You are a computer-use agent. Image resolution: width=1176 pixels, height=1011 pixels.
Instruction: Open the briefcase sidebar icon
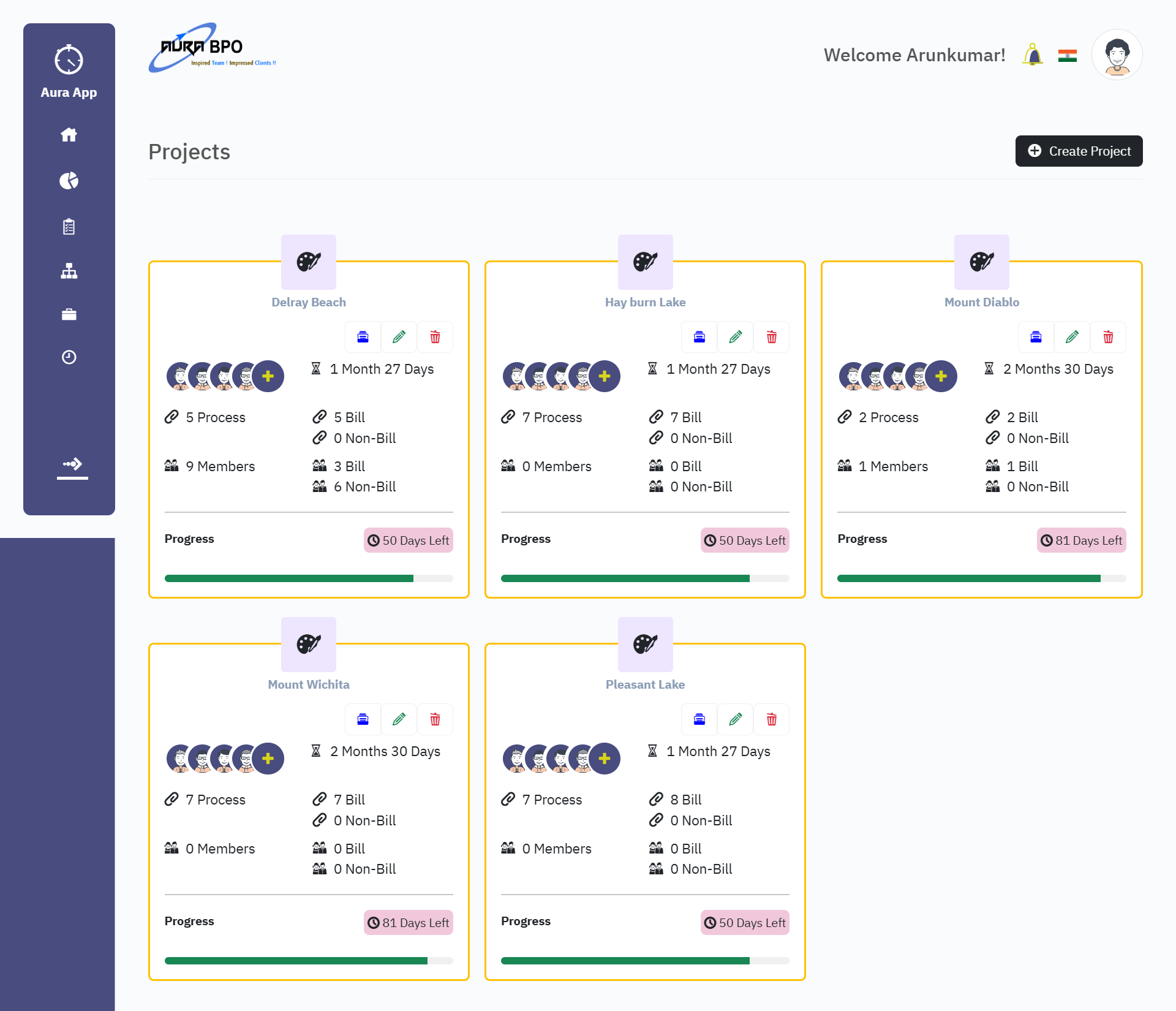click(69, 315)
